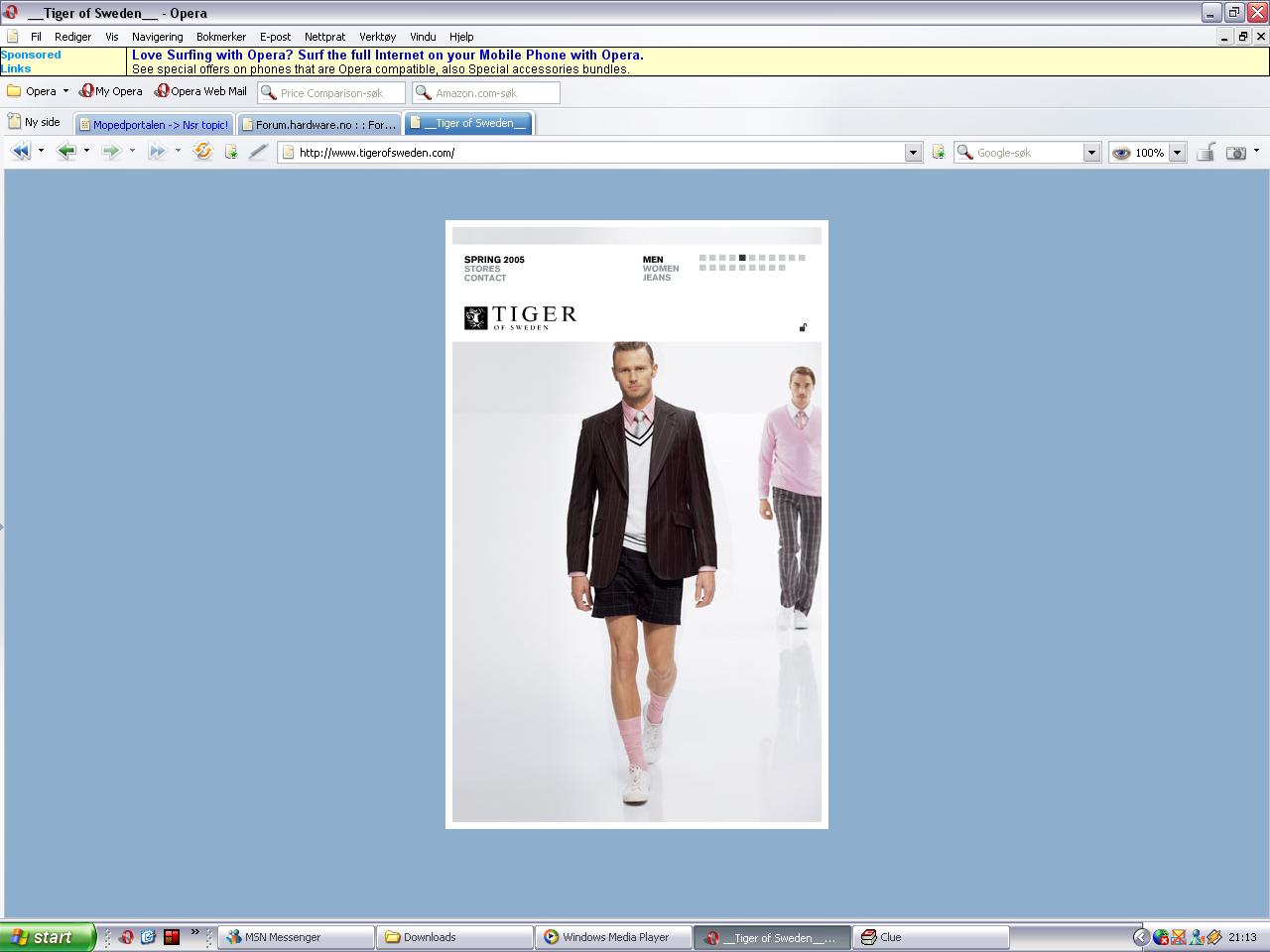Click the Rewind navigation button
The height and width of the screenshot is (952, 1270).
coord(20,152)
